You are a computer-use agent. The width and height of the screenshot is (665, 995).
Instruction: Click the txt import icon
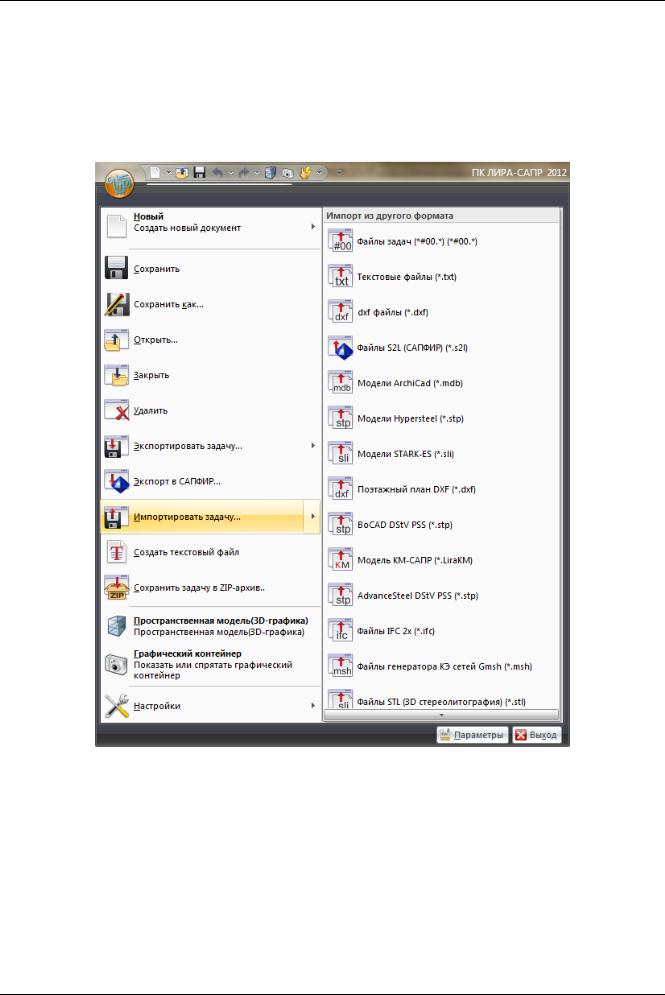tap(341, 277)
